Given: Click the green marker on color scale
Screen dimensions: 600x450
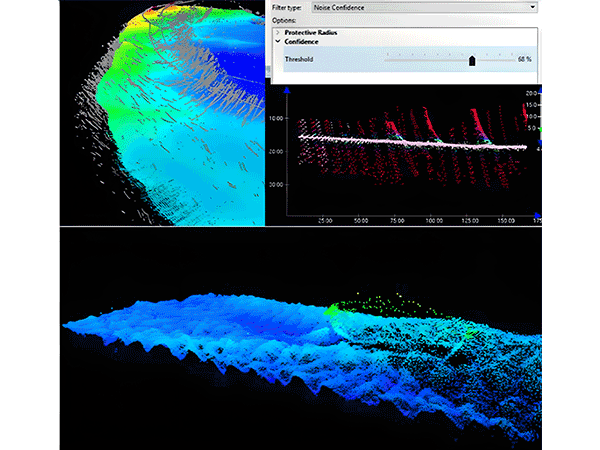Looking at the screenshot, I should 539,128.
